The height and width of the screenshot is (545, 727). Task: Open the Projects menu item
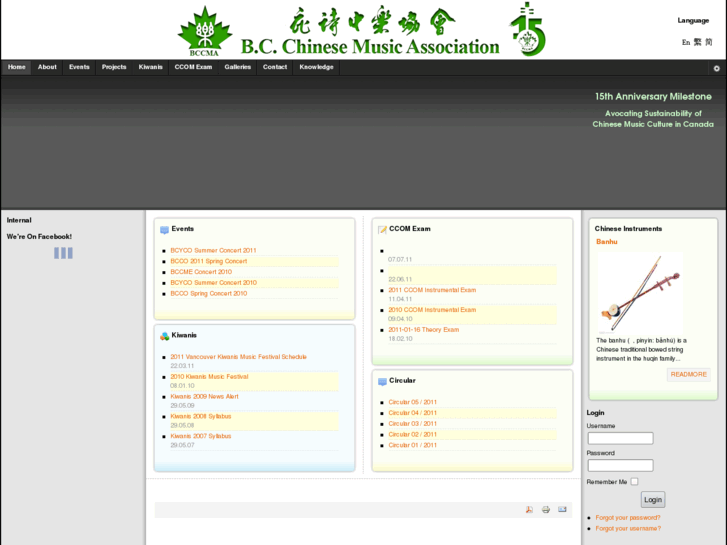tap(114, 67)
